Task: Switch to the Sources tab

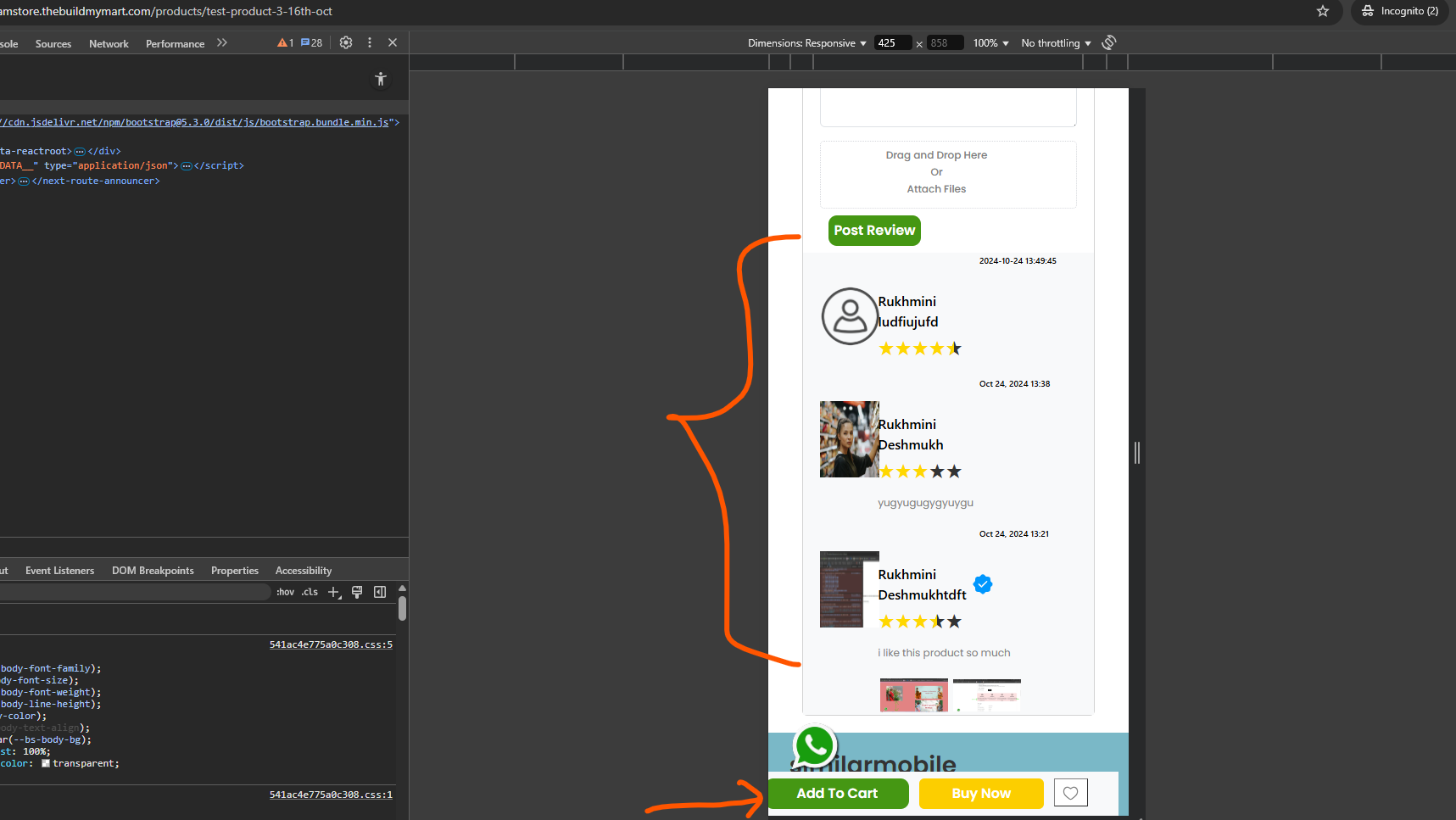Action: pos(53,44)
